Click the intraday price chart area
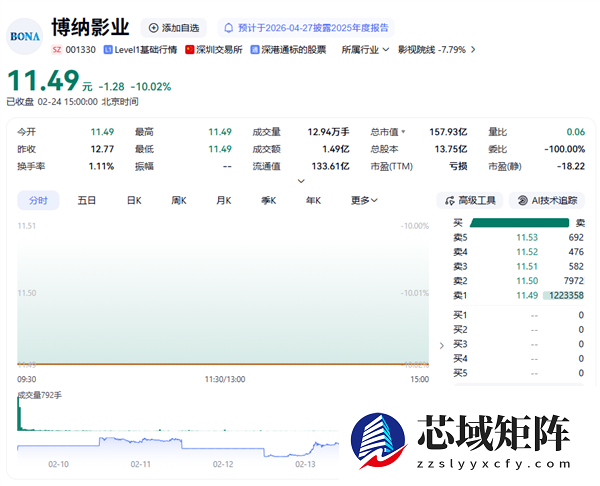 223,295
